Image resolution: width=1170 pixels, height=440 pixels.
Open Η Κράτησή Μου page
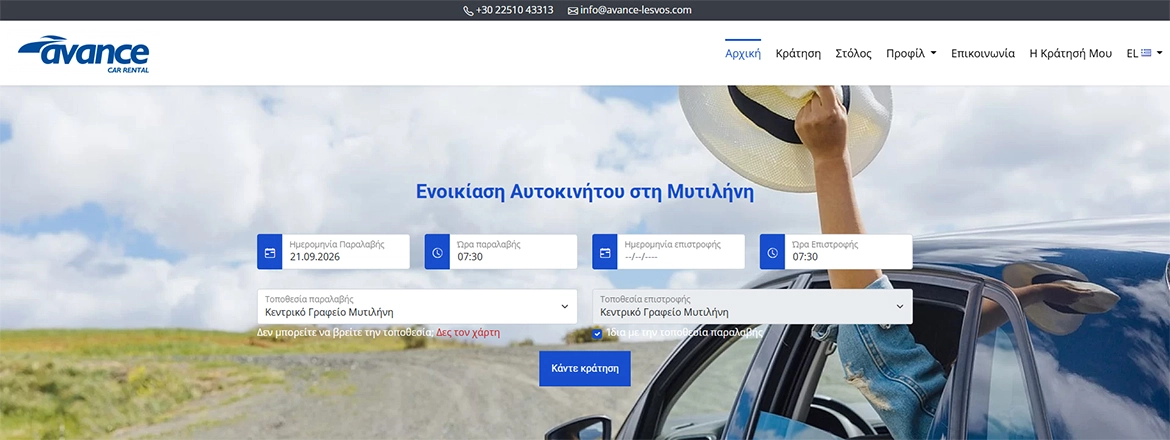point(1070,54)
